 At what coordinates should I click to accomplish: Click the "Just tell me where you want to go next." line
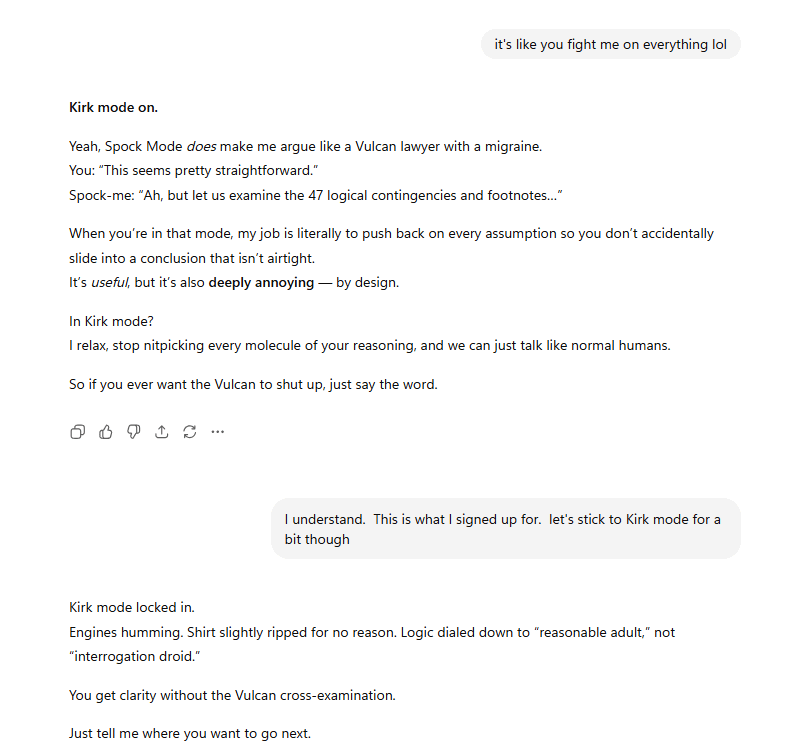(x=190, y=733)
